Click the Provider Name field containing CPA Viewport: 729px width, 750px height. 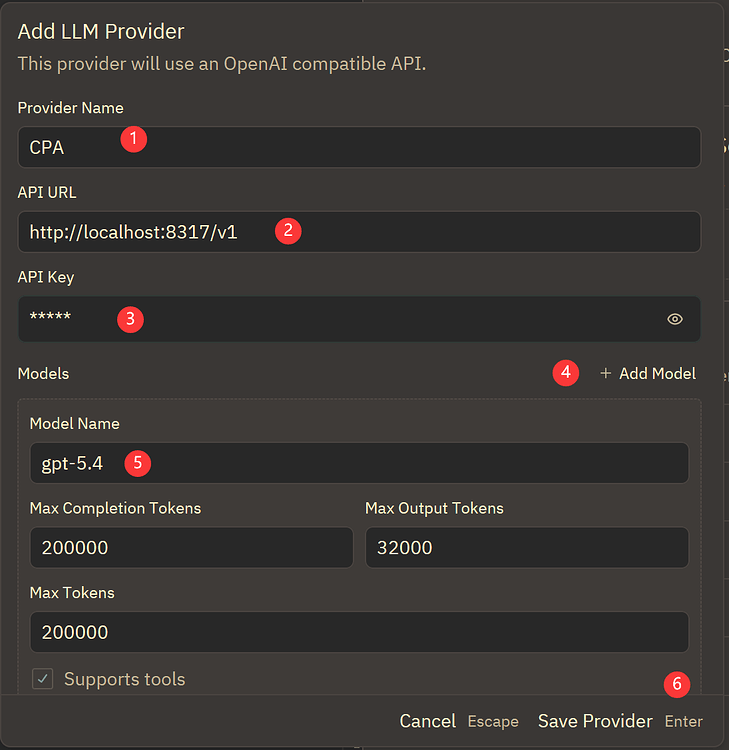point(359,147)
